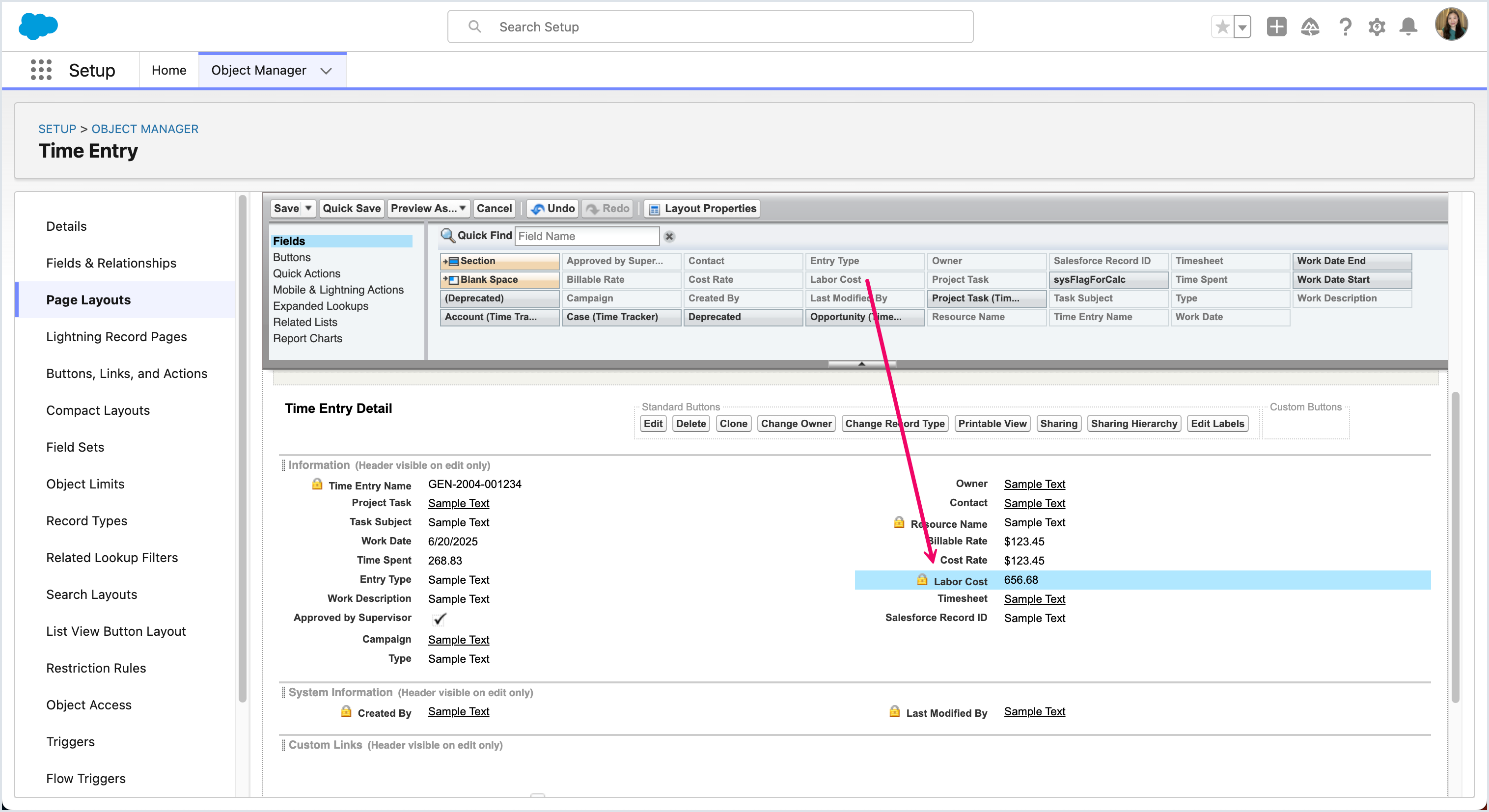The height and width of the screenshot is (812, 1489).
Task: Select the sysFlagForCalc palette field
Action: (x=1108, y=280)
